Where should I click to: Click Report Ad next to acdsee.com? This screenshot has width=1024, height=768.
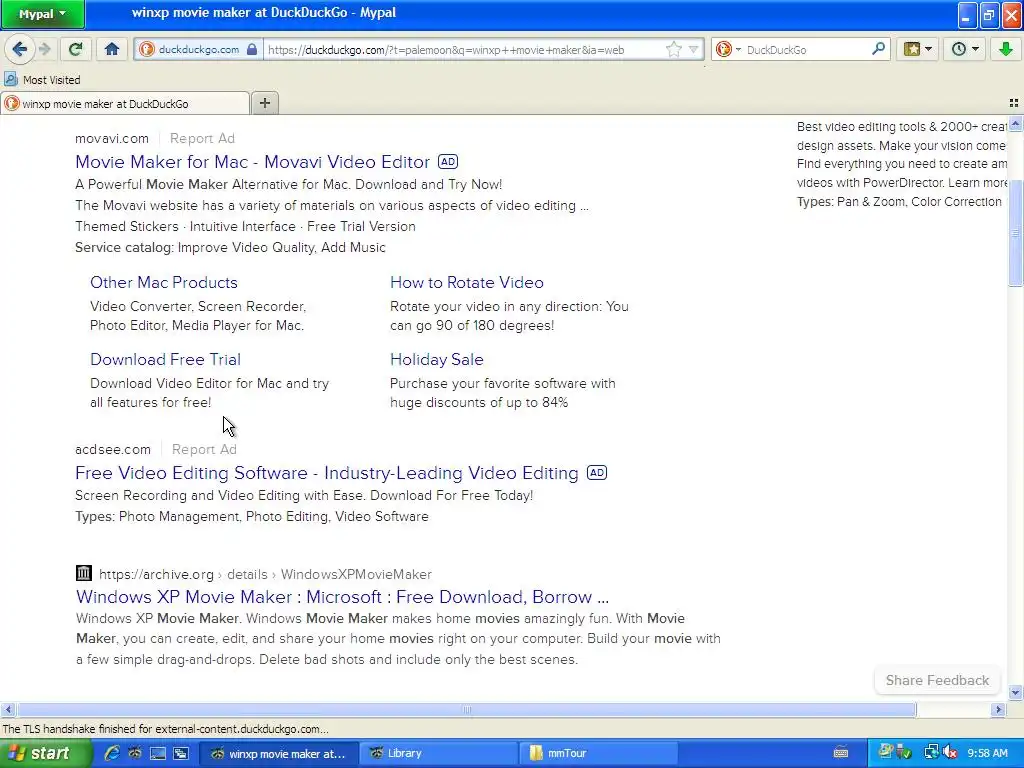(x=204, y=449)
